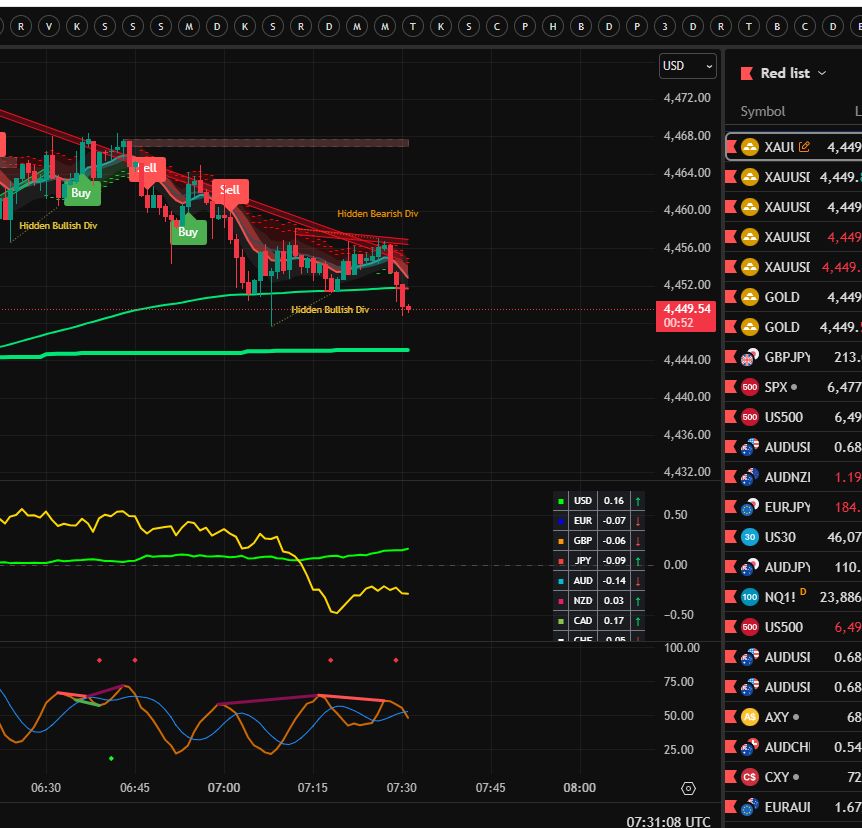Open the USD currency dropdown on price scale

tap(688, 66)
